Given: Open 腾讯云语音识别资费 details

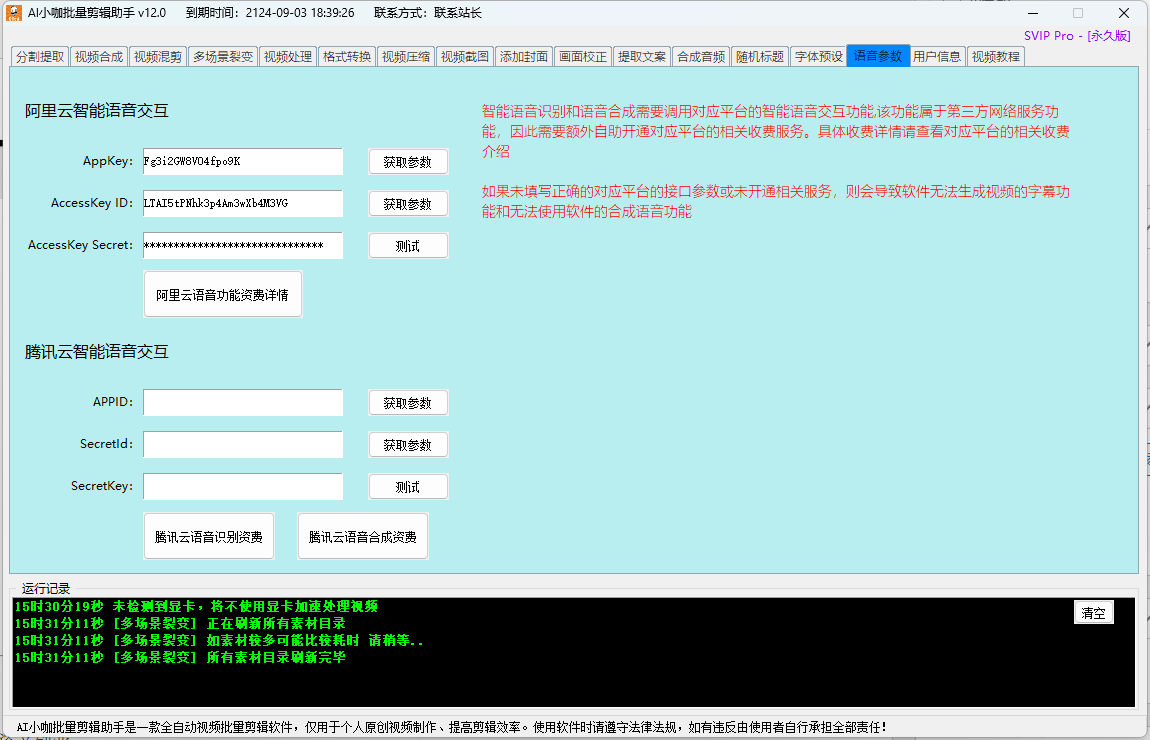Looking at the screenshot, I should tap(209, 537).
